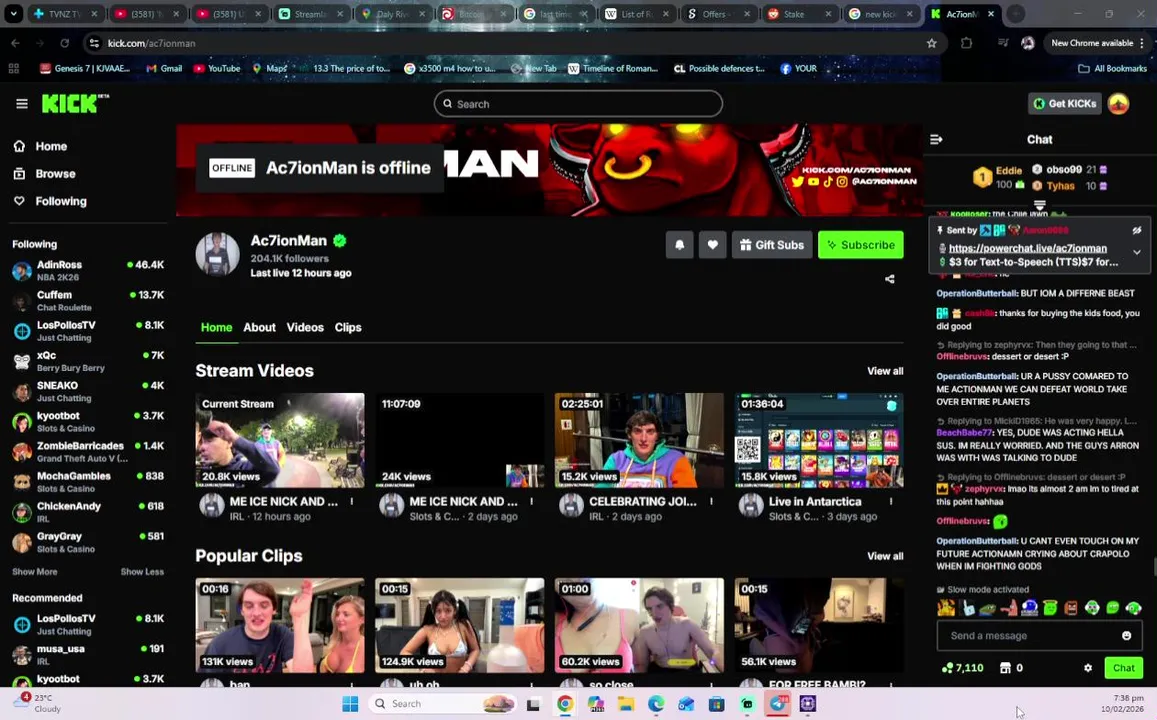Open options menu for 11:07:09 video
The height and width of the screenshot is (720, 1157).
[x=531, y=502]
